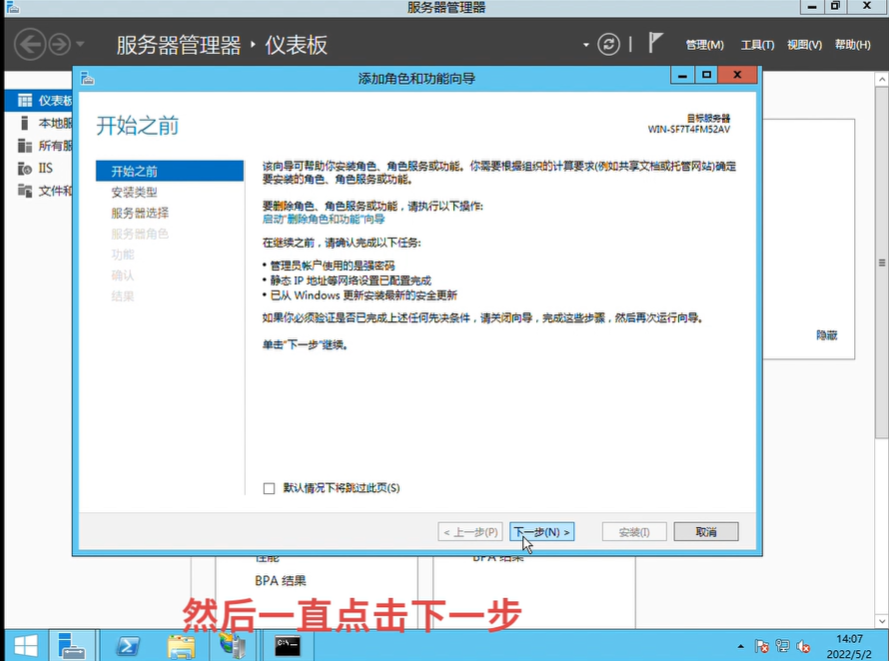889x661 pixels.
Task: Show hidden tray icons arrow
Action: (x=740, y=646)
